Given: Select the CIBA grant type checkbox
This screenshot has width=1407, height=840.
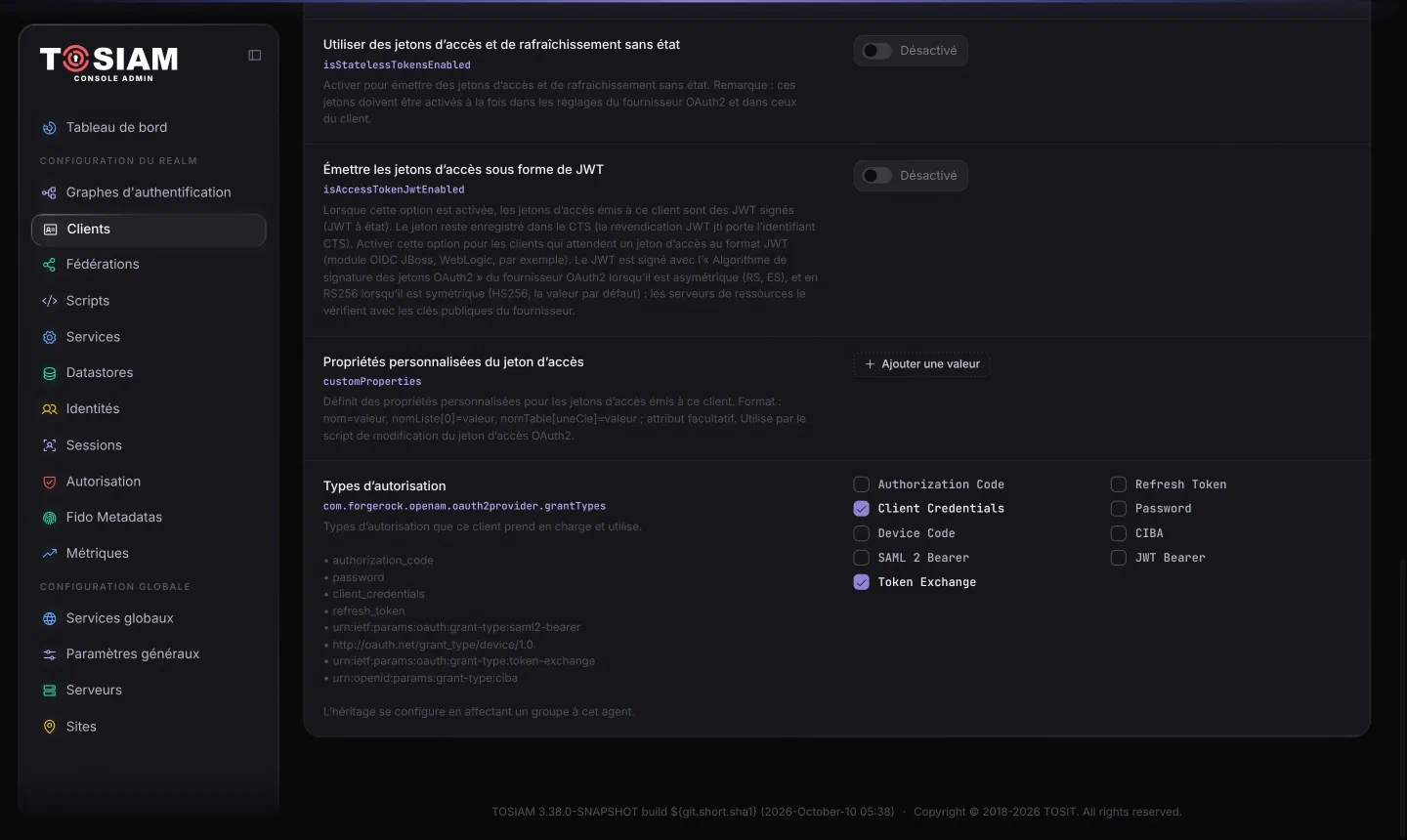Looking at the screenshot, I should coord(1119,533).
